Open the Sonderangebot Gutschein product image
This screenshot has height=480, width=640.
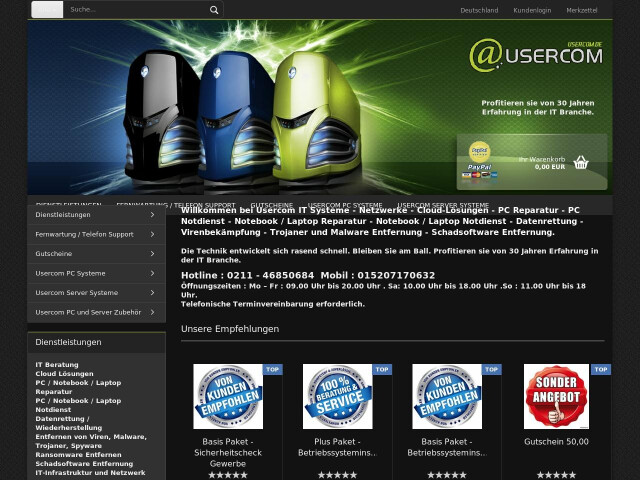coord(556,396)
